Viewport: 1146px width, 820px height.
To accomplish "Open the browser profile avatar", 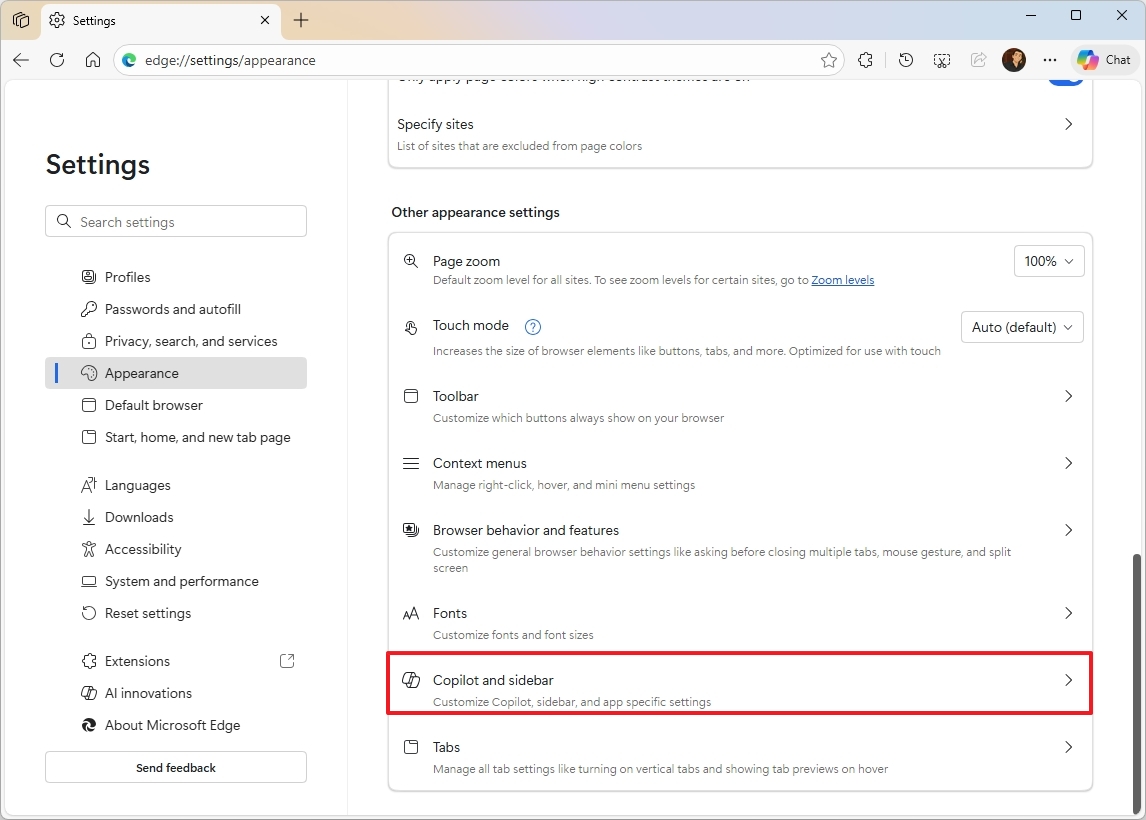I will (x=1013, y=60).
